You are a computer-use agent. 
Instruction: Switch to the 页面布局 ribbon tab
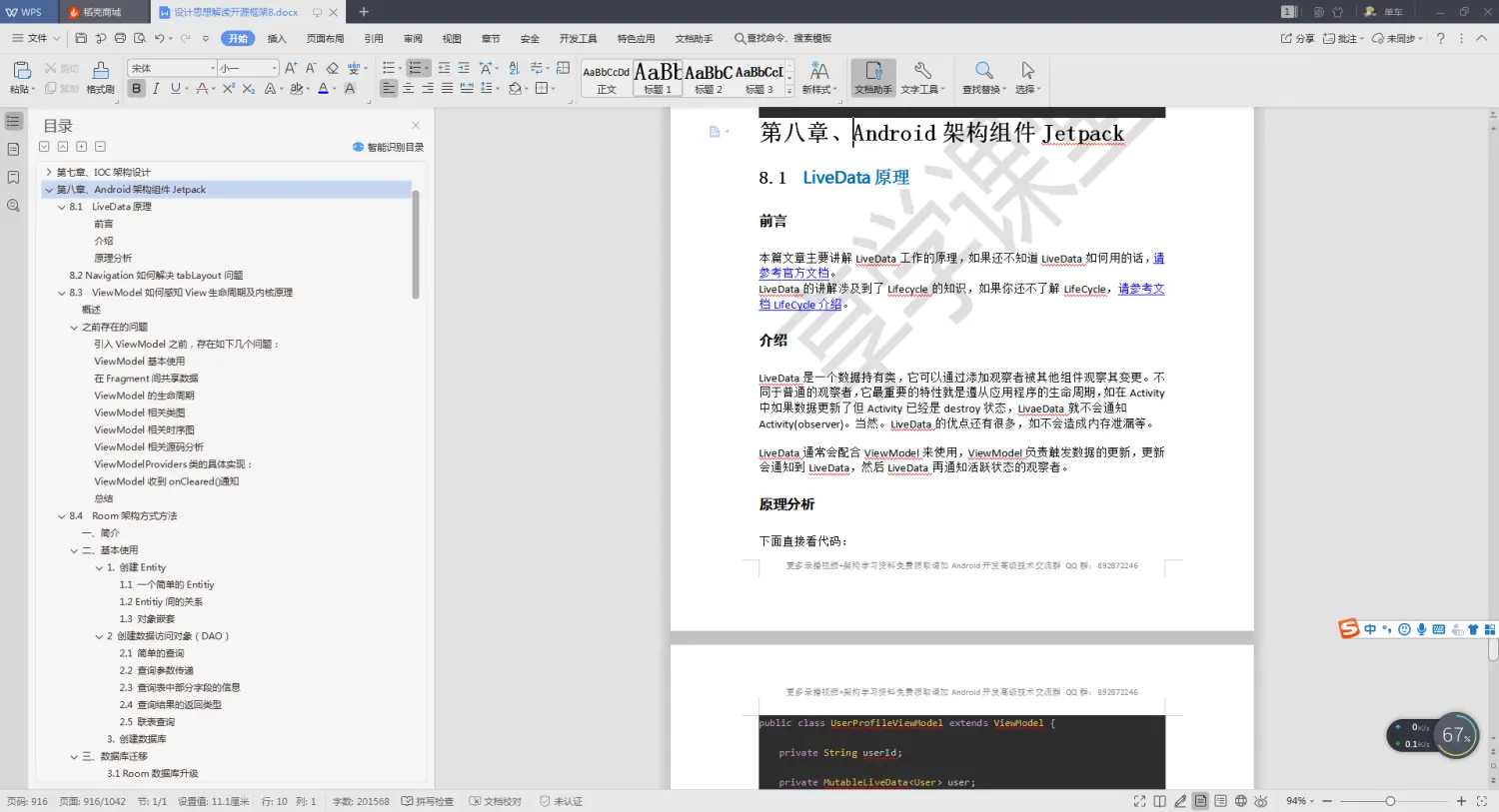325,39
